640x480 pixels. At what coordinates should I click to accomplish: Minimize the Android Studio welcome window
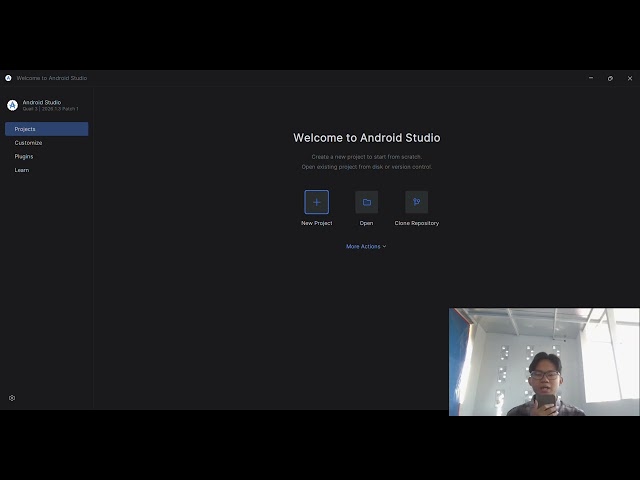click(591, 78)
